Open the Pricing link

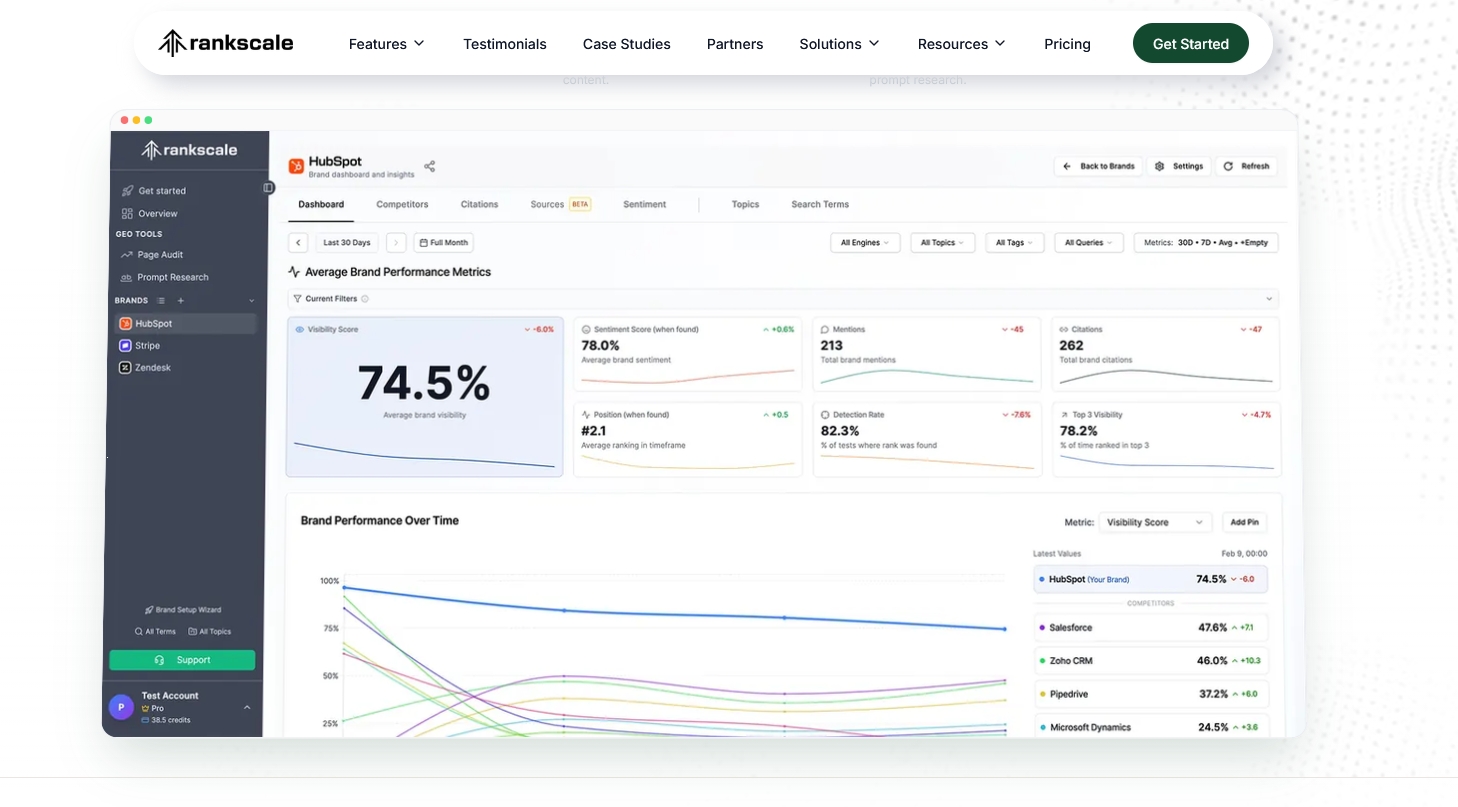click(1067, 44)
